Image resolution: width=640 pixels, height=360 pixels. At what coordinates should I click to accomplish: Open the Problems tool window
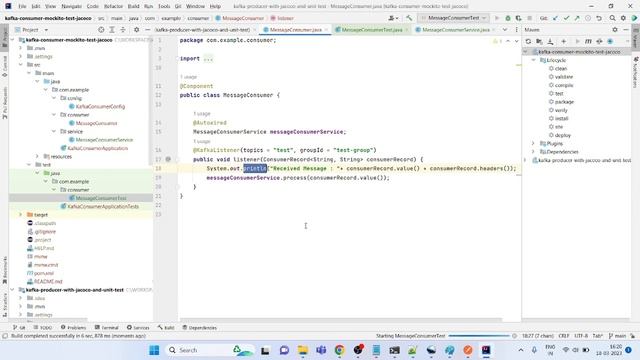point(73,328)
